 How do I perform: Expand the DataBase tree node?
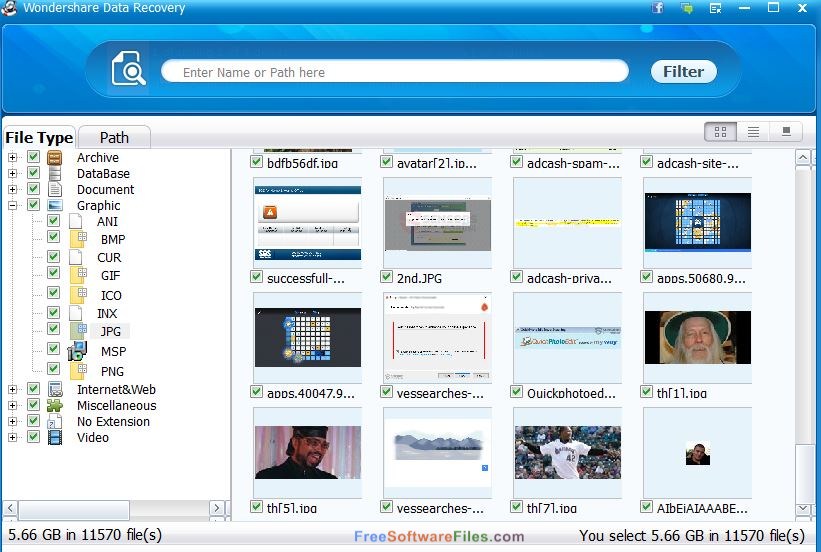pyautogui.click(x=13, y=173)
